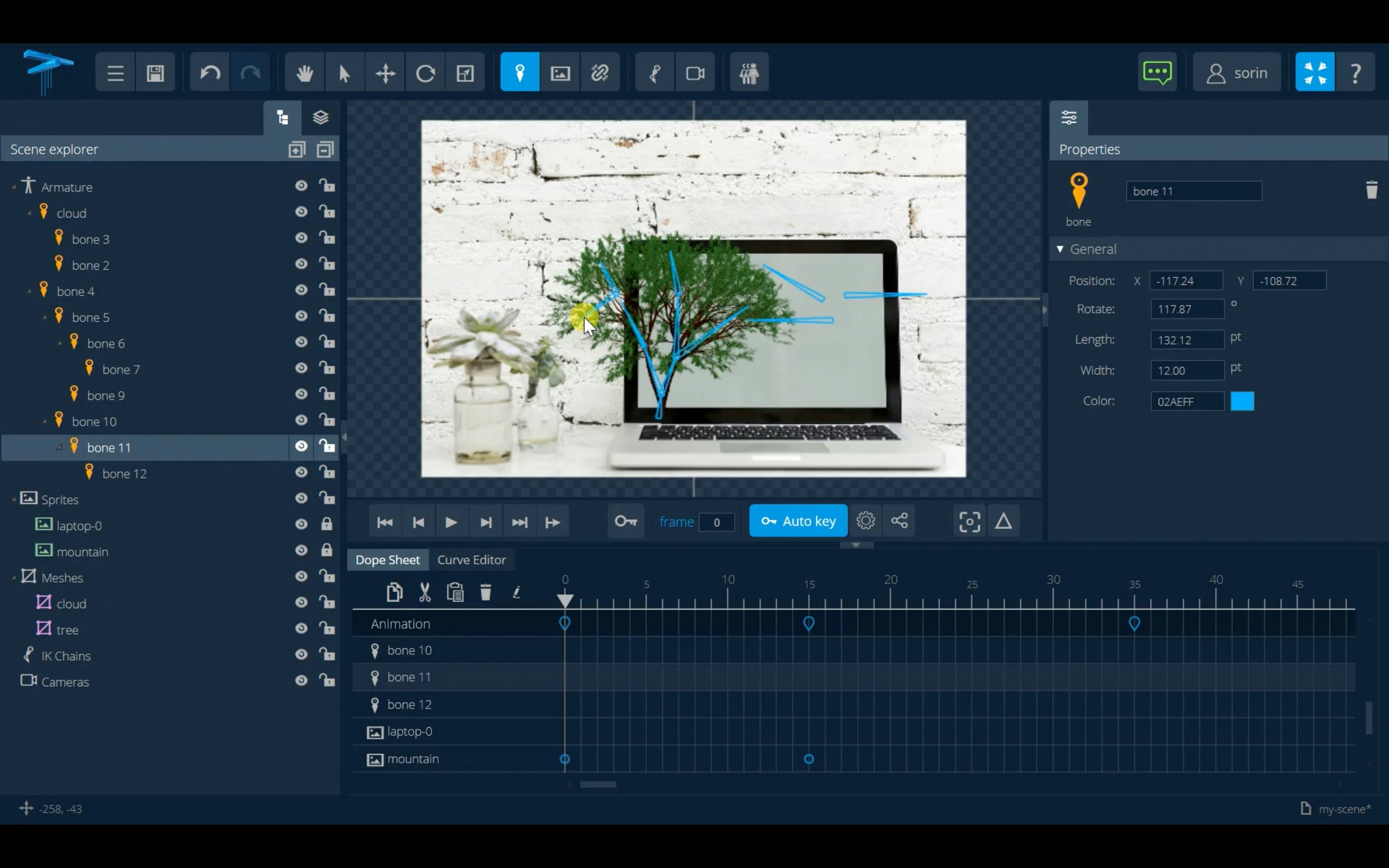
Task: Hide bone 7 with eye icon
Action: [301, 368]
